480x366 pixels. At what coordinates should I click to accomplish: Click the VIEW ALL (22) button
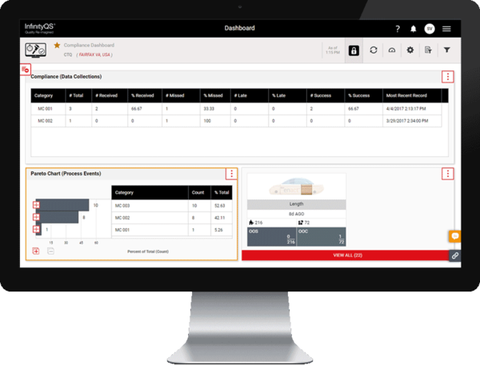pos(347,255)
